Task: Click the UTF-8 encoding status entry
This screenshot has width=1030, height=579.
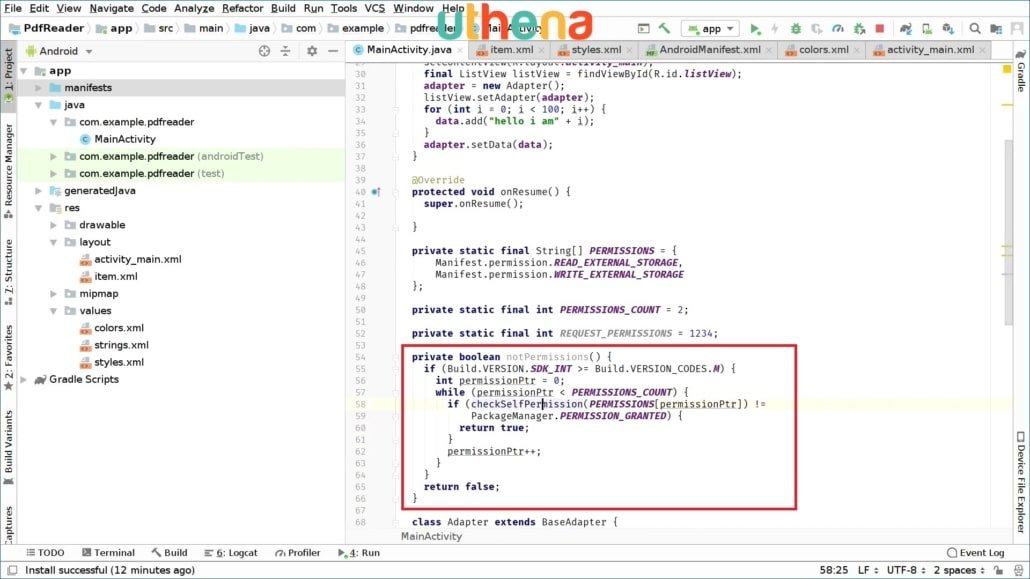Action: click(x=906, y=570)
